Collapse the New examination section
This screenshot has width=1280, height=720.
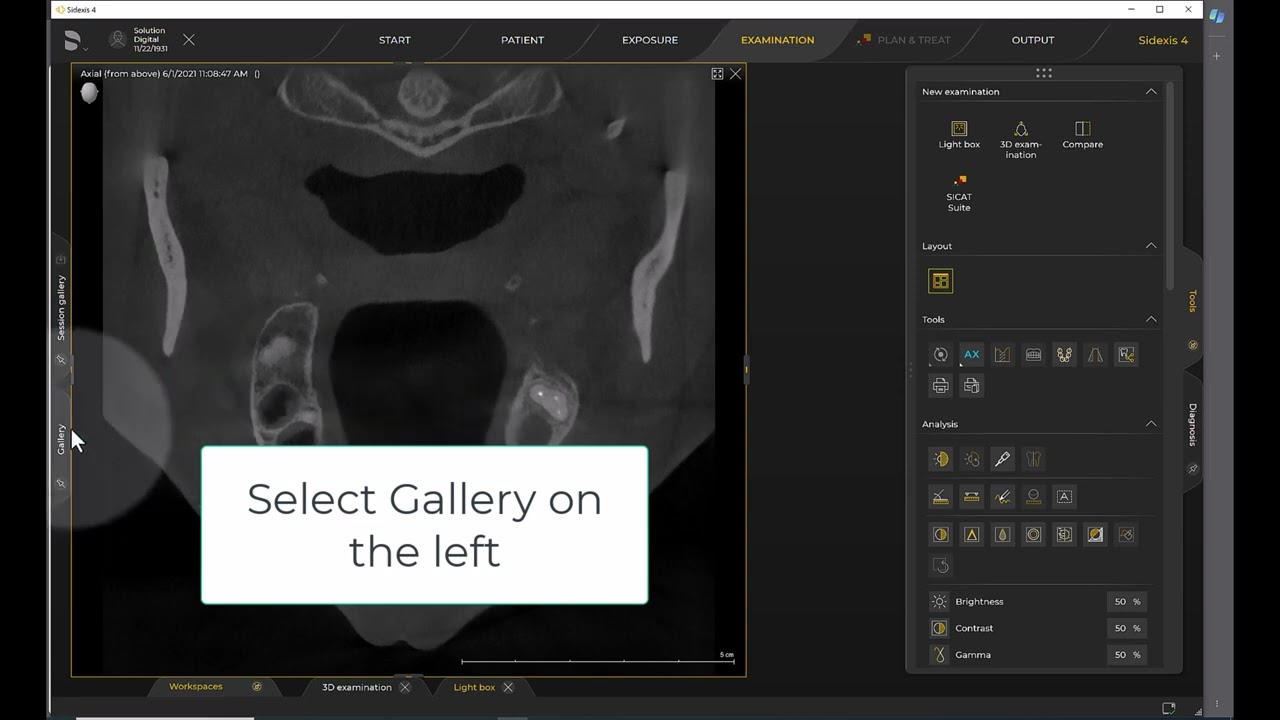click(1151, 91)
